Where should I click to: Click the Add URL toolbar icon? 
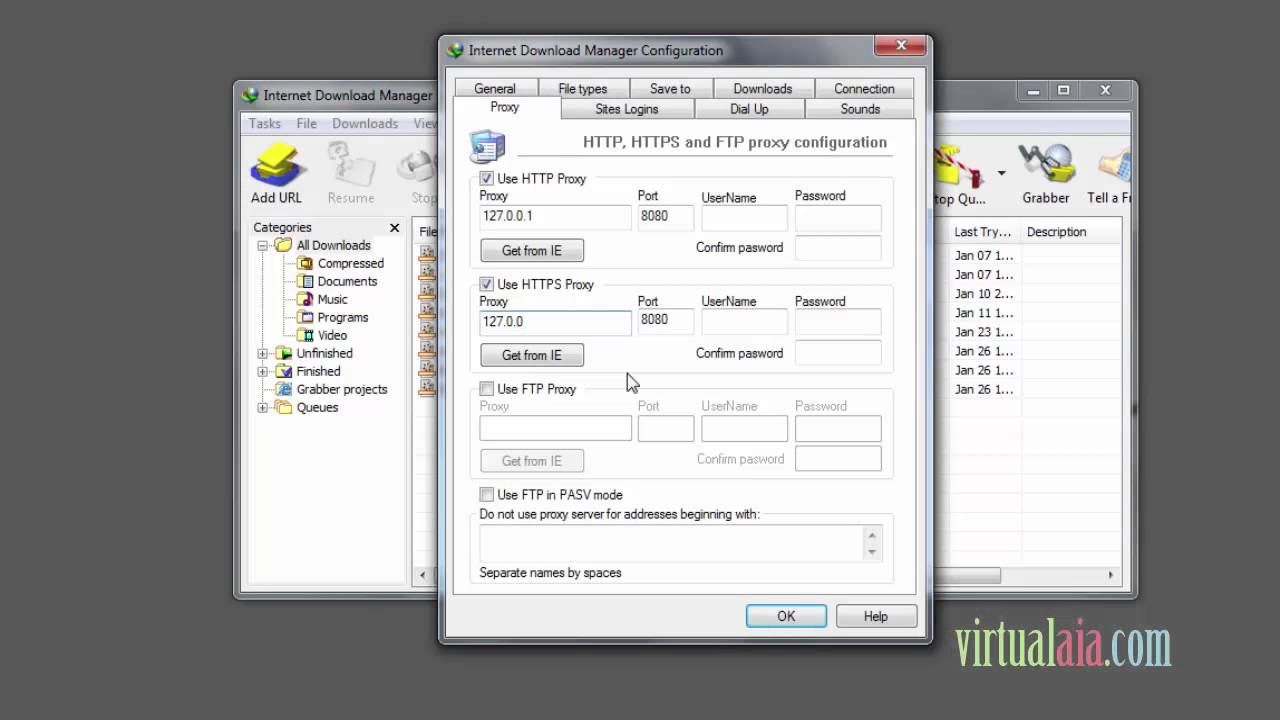pyautogui.click(x=276, y=174)
